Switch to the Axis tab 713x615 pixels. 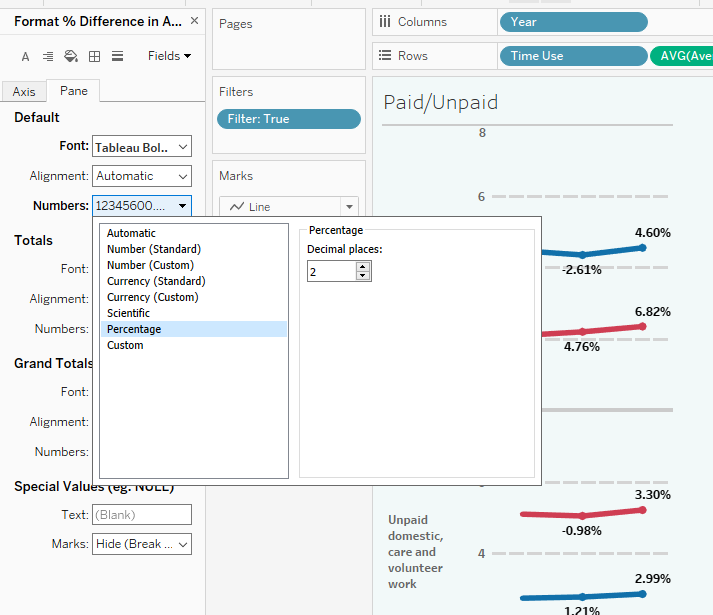(24, 91)
